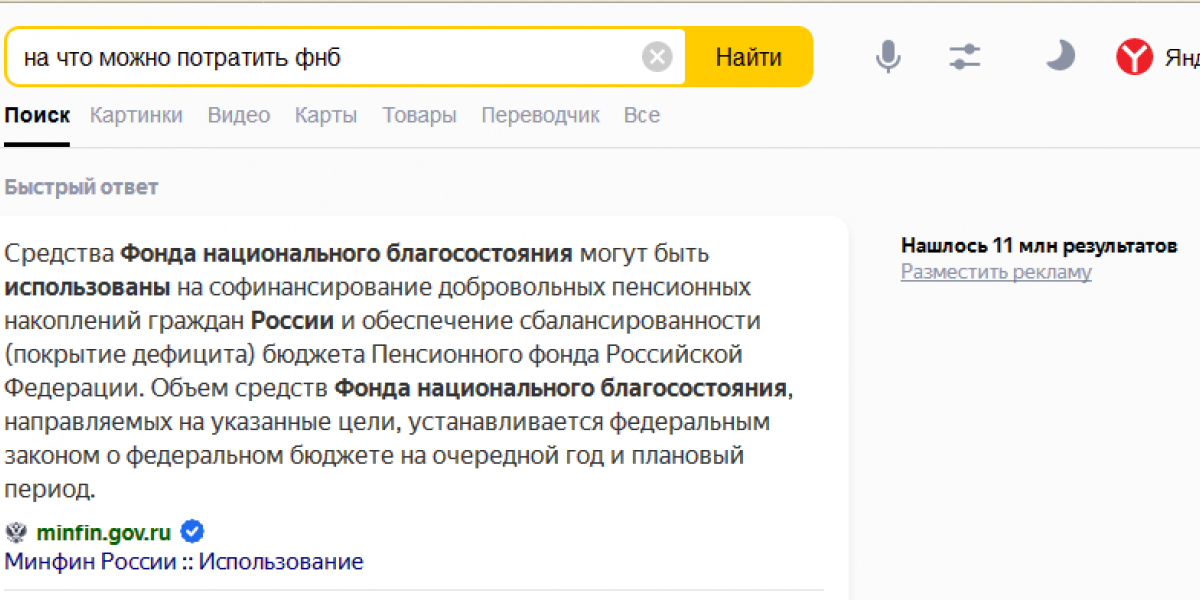Viewport: 1200px width, 600px height.
Task: Switch to the Картинки tab
Action: pyautogui.click(x=136, y=115)
